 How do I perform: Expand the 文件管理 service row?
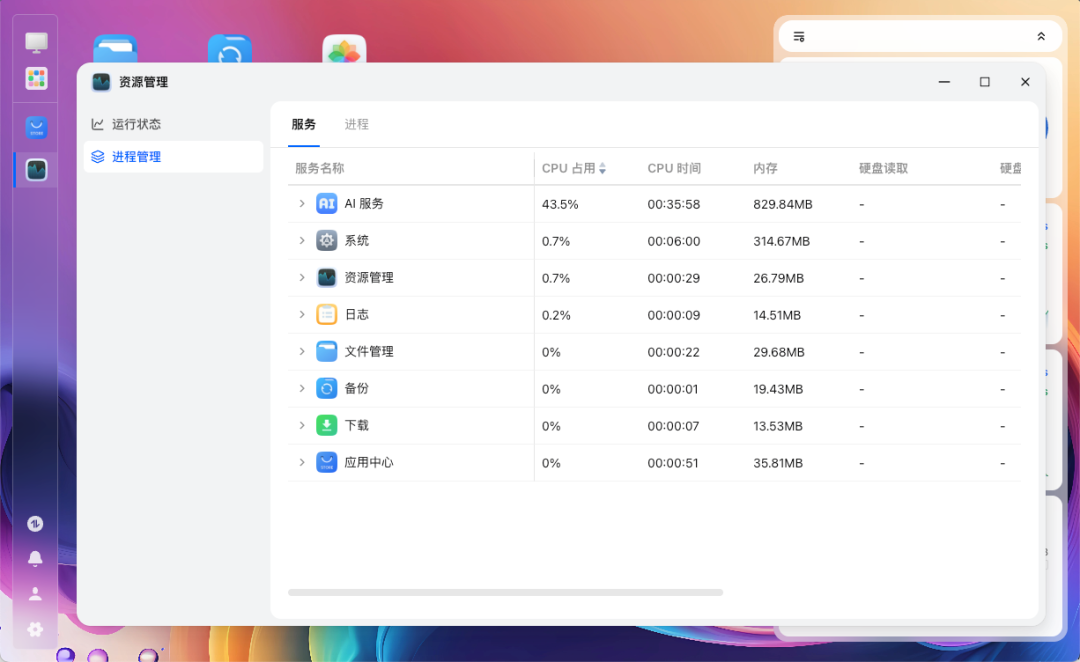click(x=302, y=352)
